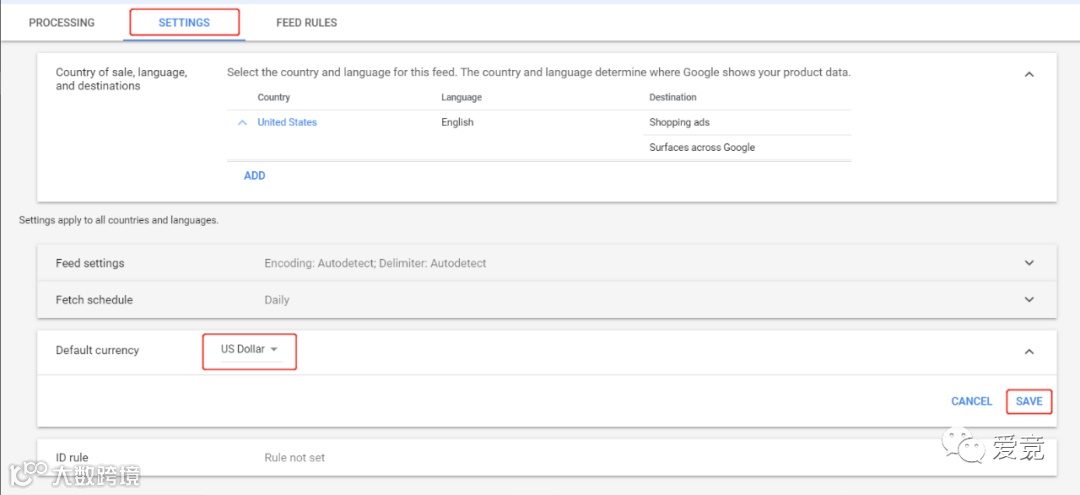Open the Settings tab

184,23
